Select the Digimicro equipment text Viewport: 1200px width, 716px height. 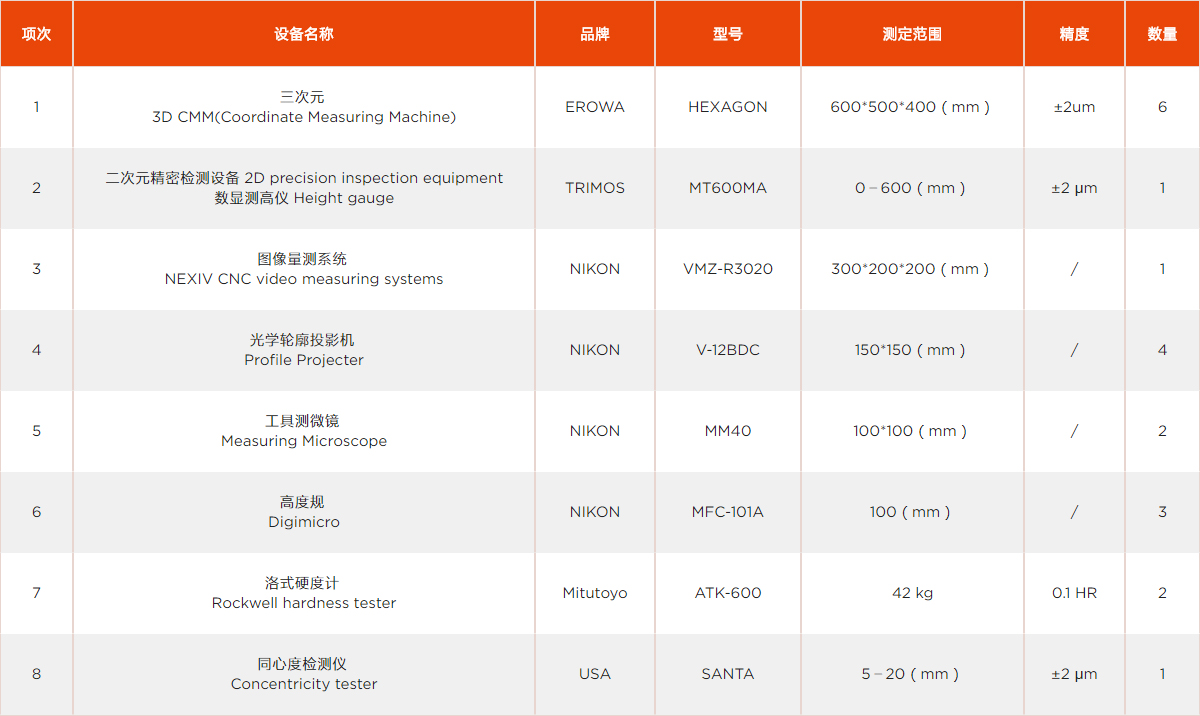304,522
